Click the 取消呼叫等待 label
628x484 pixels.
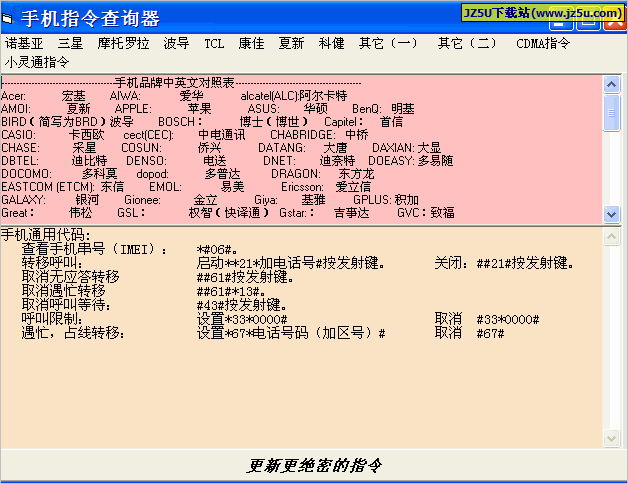point(66,305)
